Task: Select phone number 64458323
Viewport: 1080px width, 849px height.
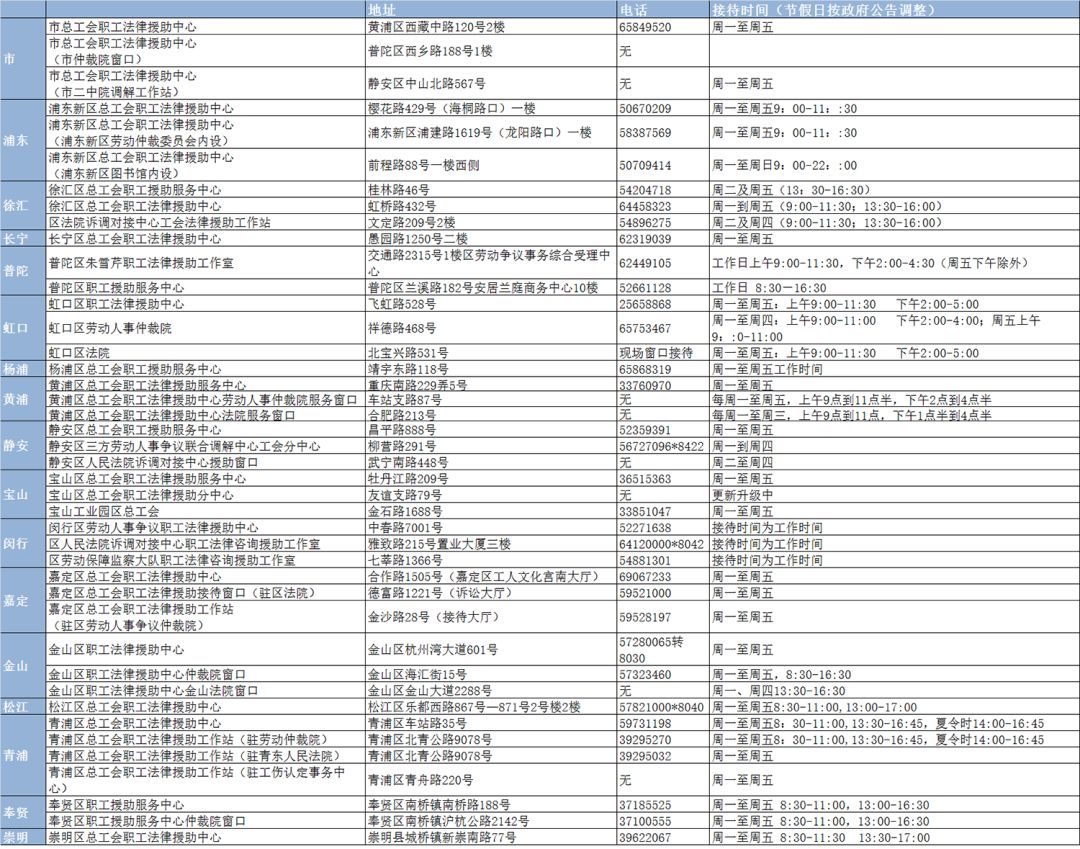Action: 645,206
